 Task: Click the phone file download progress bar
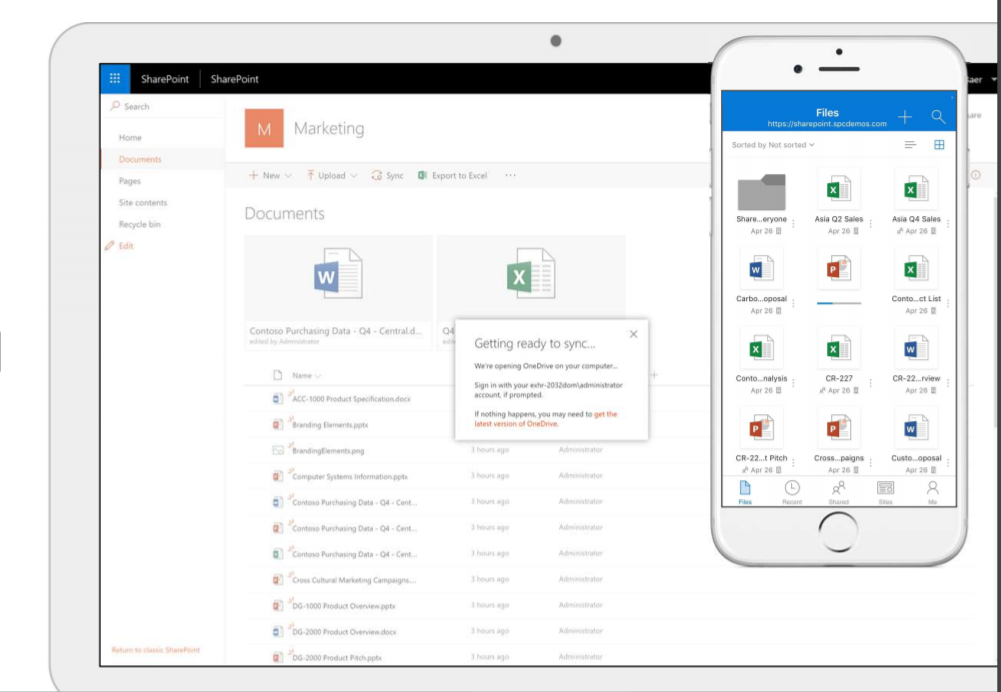[x=839, y=303]
